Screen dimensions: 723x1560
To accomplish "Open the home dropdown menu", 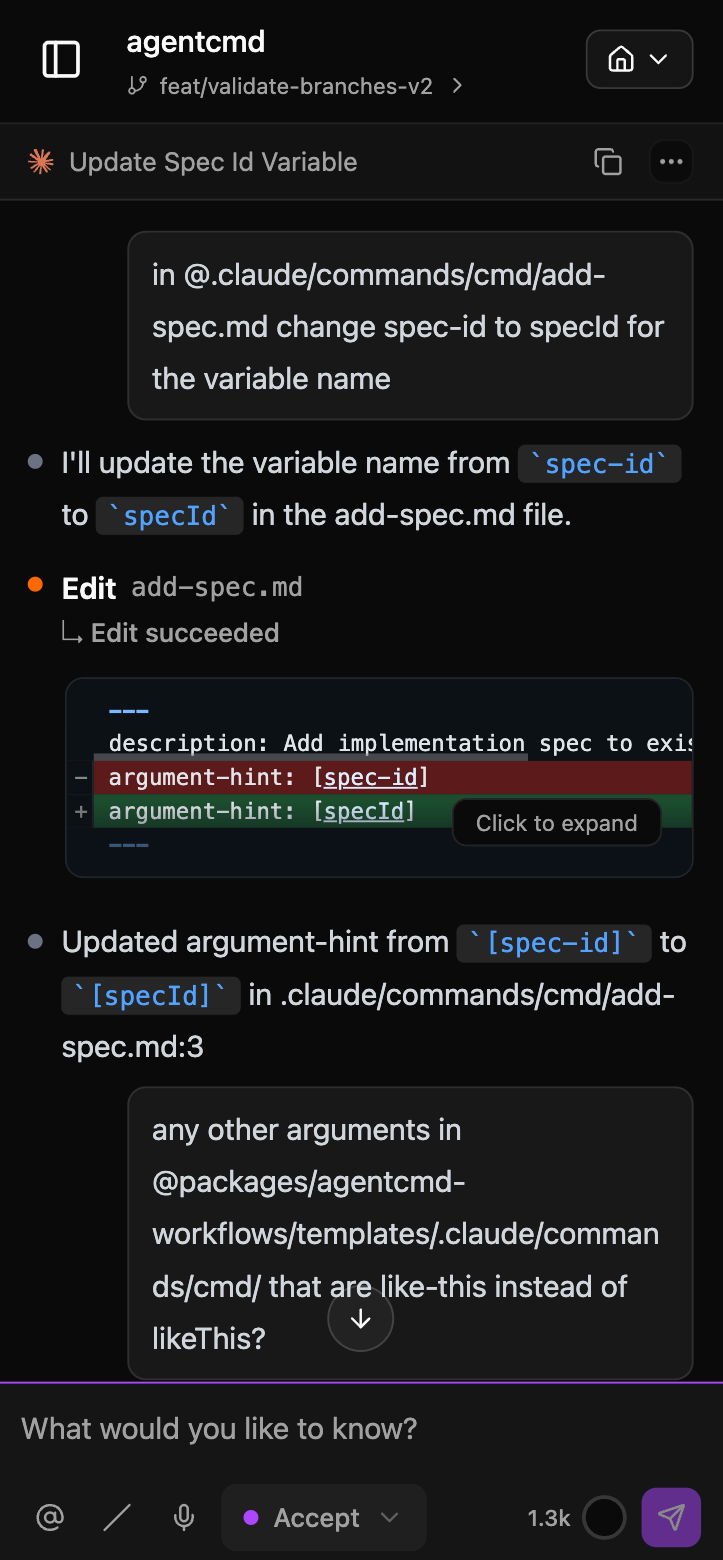I will (639, 60).
